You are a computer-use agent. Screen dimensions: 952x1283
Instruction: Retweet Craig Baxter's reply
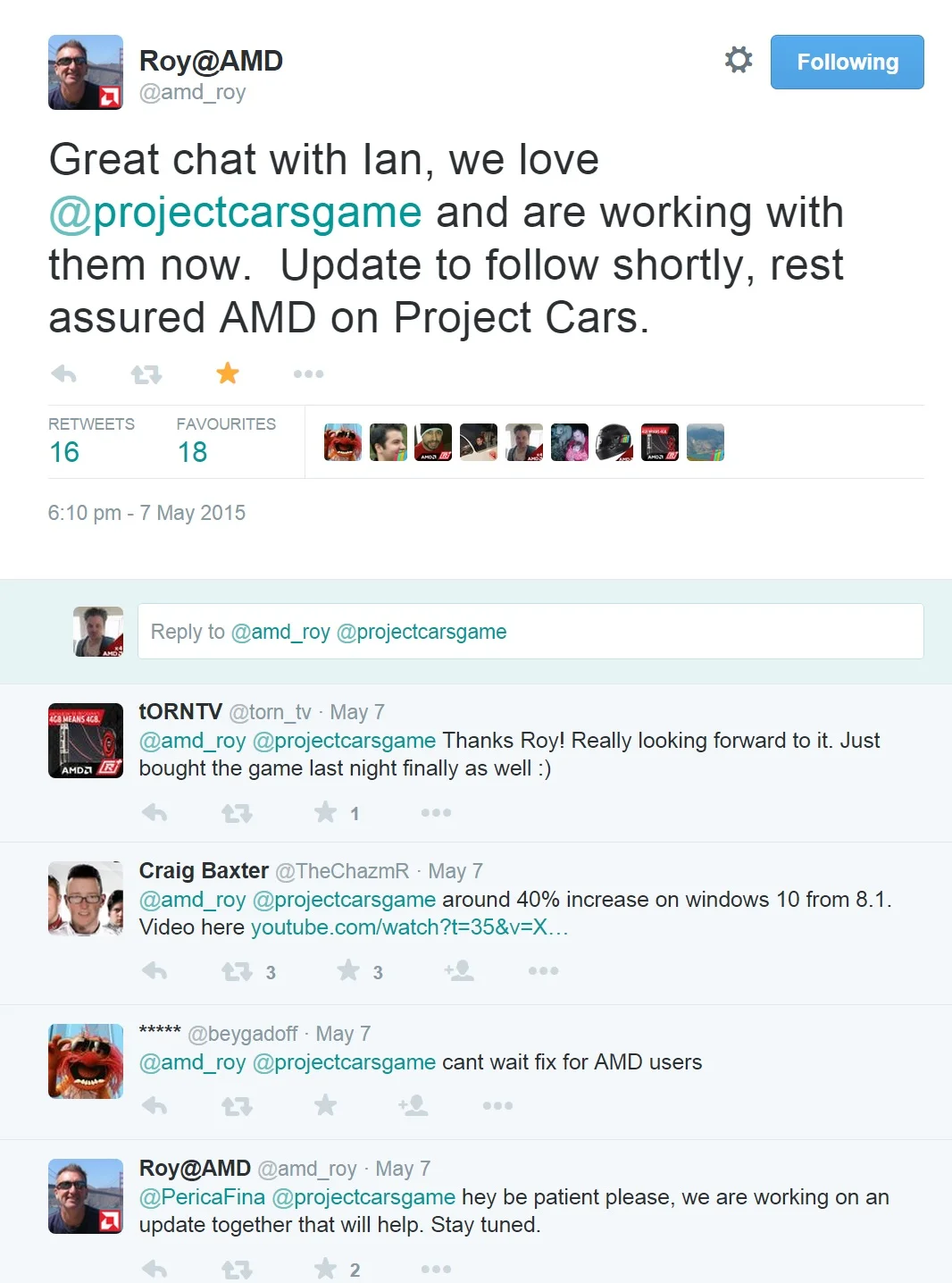point(237,971)
